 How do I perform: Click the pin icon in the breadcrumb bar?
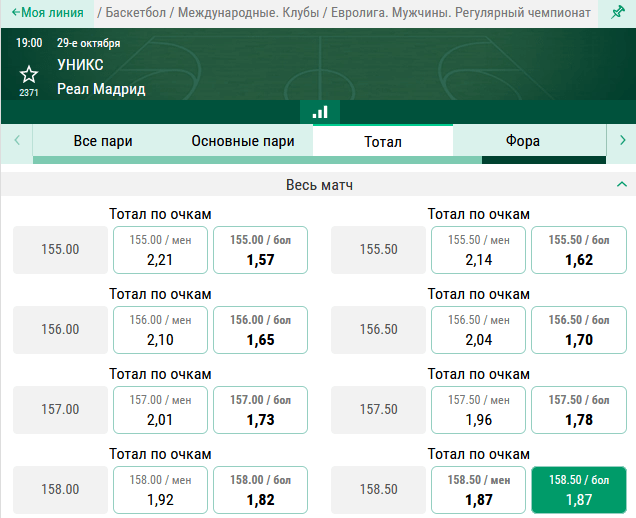[617, 13]
